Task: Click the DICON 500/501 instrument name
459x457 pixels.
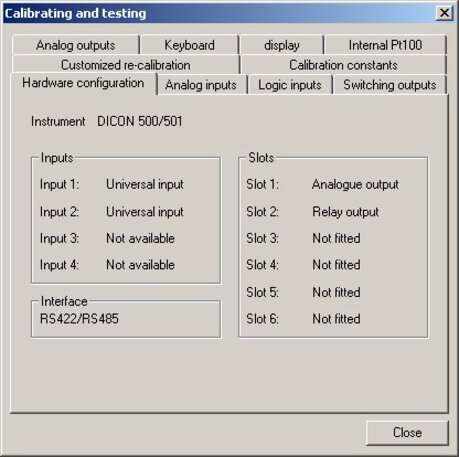Action: pos(140,121)
